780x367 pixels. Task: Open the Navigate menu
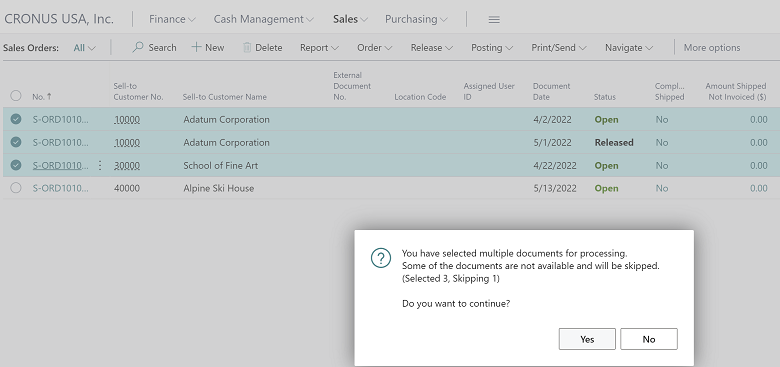point(629,48)
